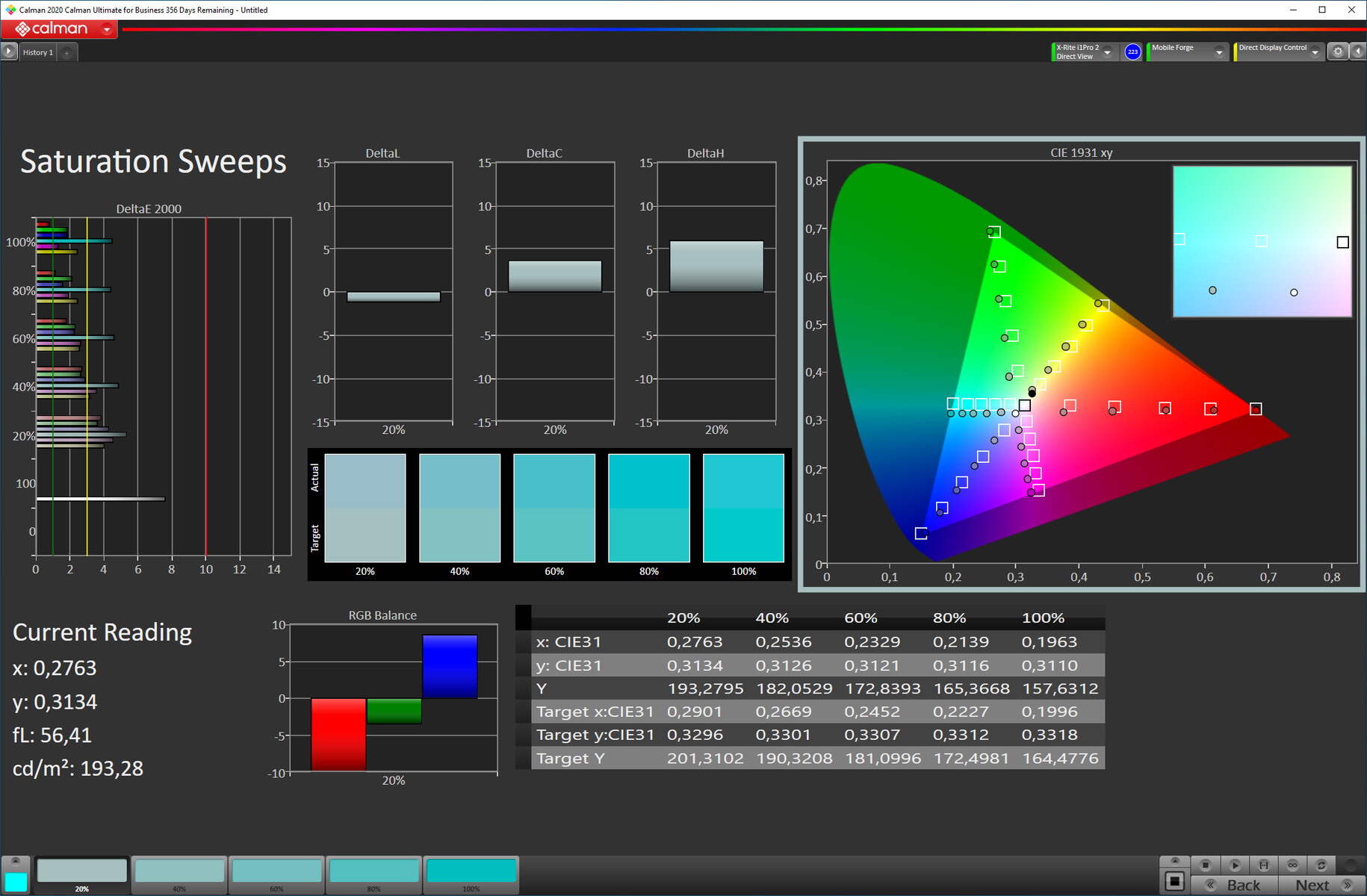
Task: Click the 60% Actual/Target comparison swatch
Action: tap(554, 508)
